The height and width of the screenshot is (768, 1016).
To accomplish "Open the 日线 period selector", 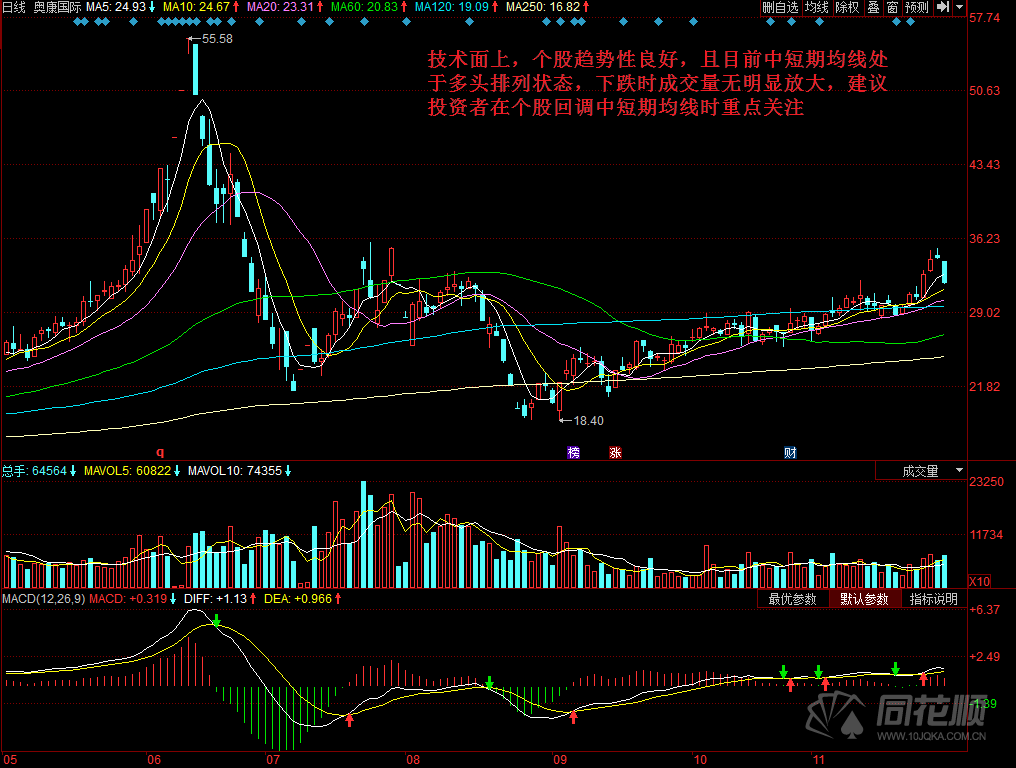I will click(x=14, y=7).
